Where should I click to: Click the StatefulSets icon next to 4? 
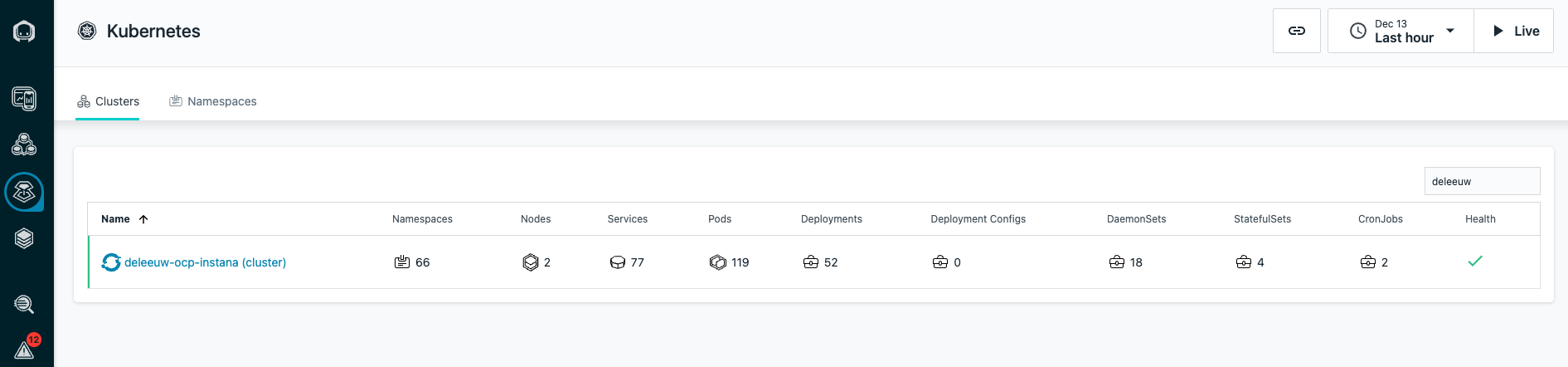[x=1244, y=262]
